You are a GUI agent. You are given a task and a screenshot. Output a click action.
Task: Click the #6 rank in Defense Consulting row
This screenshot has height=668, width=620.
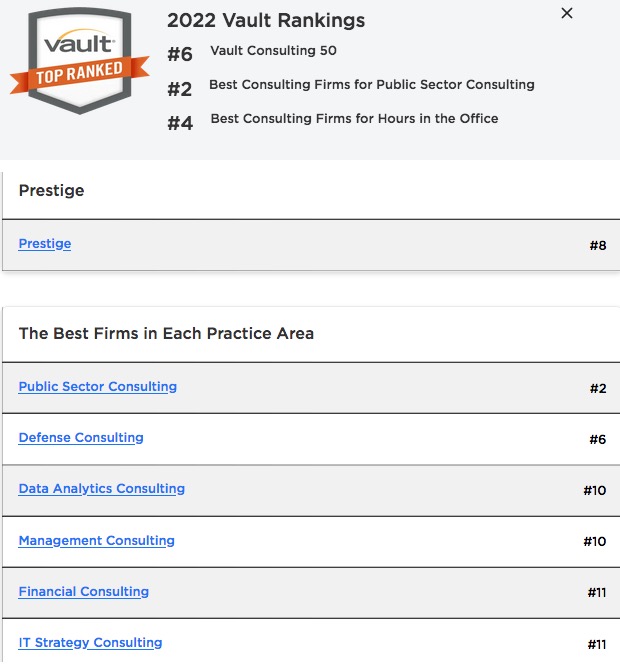597,440
